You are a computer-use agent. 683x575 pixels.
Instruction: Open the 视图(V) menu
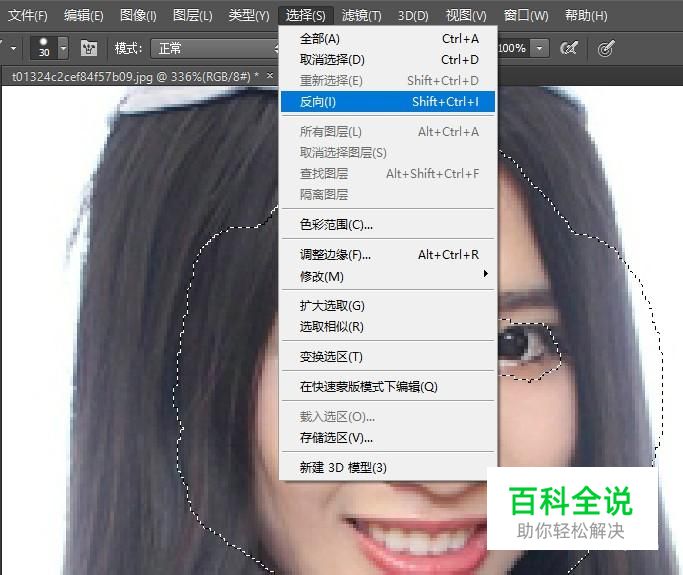point(466,16)
